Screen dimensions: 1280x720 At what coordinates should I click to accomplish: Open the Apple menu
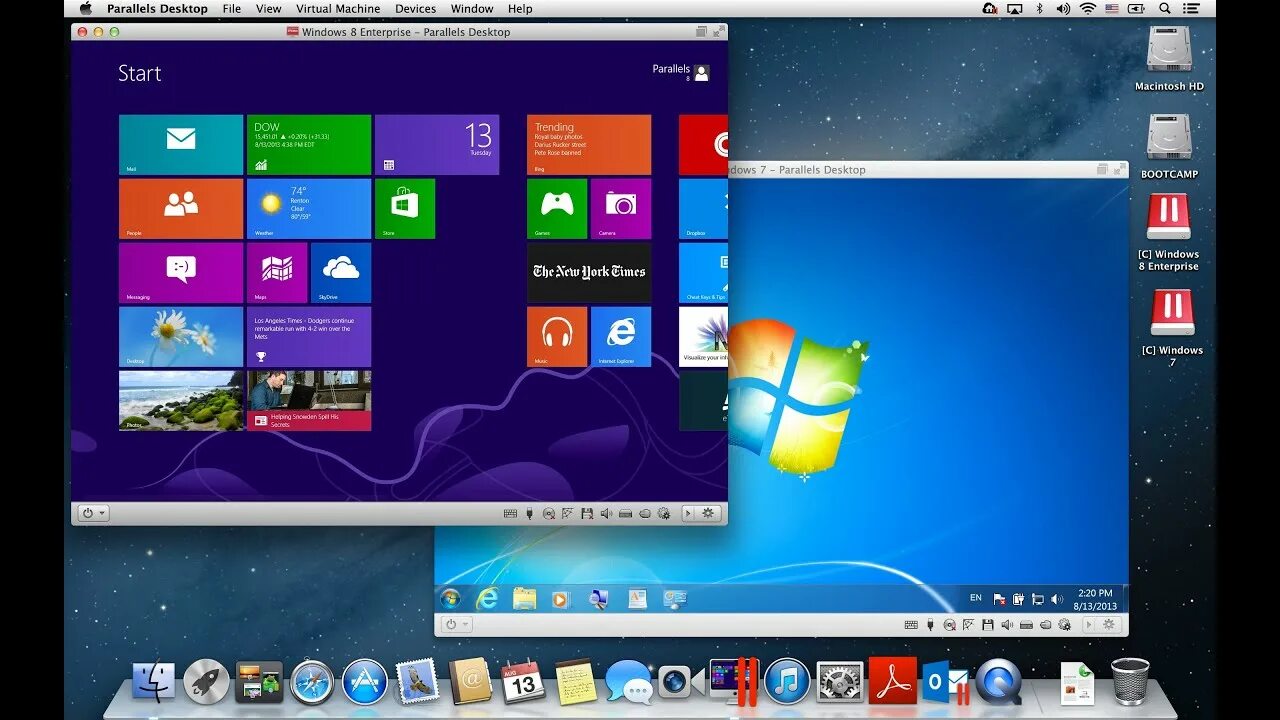(x=85, y=8)
